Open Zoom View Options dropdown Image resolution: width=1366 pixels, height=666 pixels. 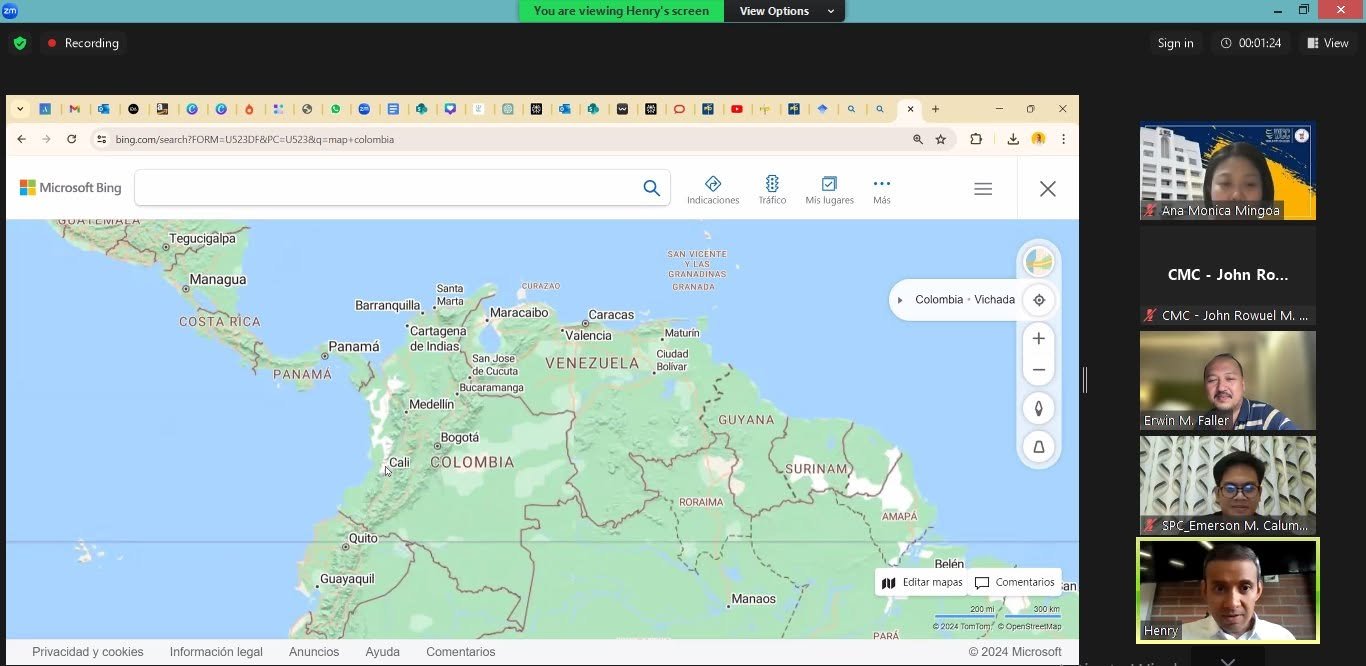click(786, 11)
